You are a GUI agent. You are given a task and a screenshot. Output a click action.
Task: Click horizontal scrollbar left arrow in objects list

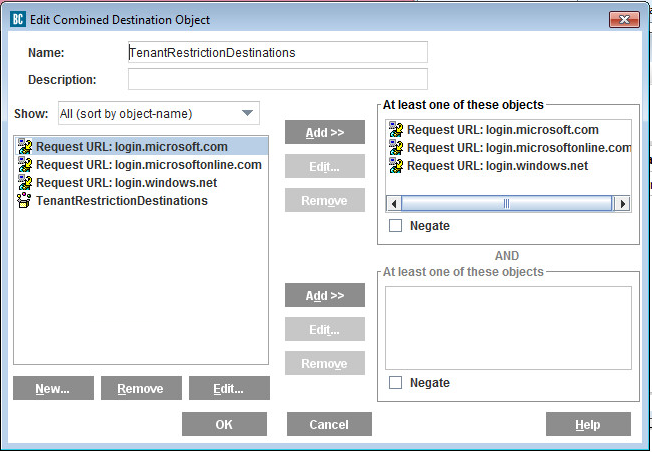[x=394, y=204]
